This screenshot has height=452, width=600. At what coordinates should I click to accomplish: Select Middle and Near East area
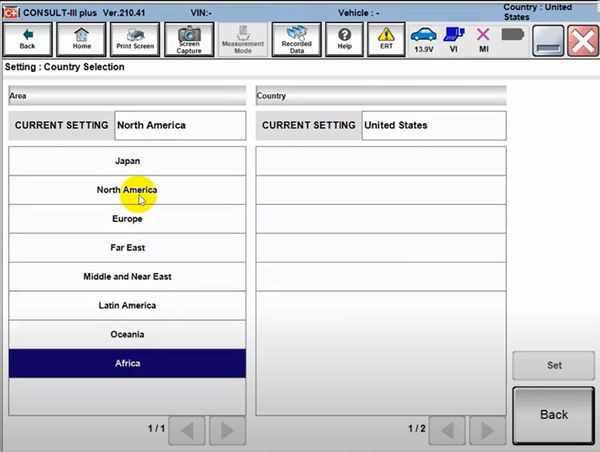[127, 277]
